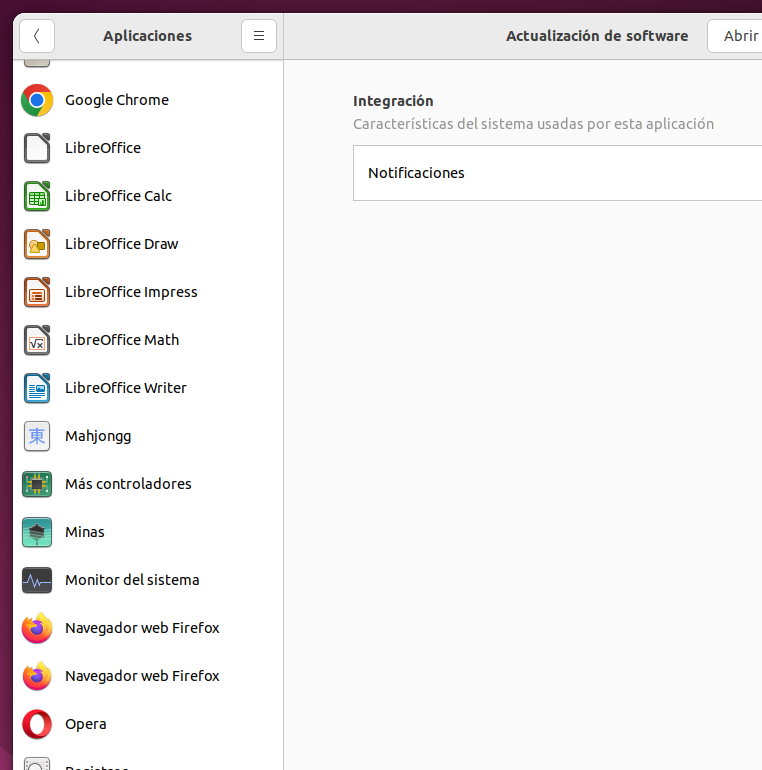This screenshot has height=770, width=762.
Task: Select the Google Chrome icon
Action: pyautogui.click(x=37, y=100)
